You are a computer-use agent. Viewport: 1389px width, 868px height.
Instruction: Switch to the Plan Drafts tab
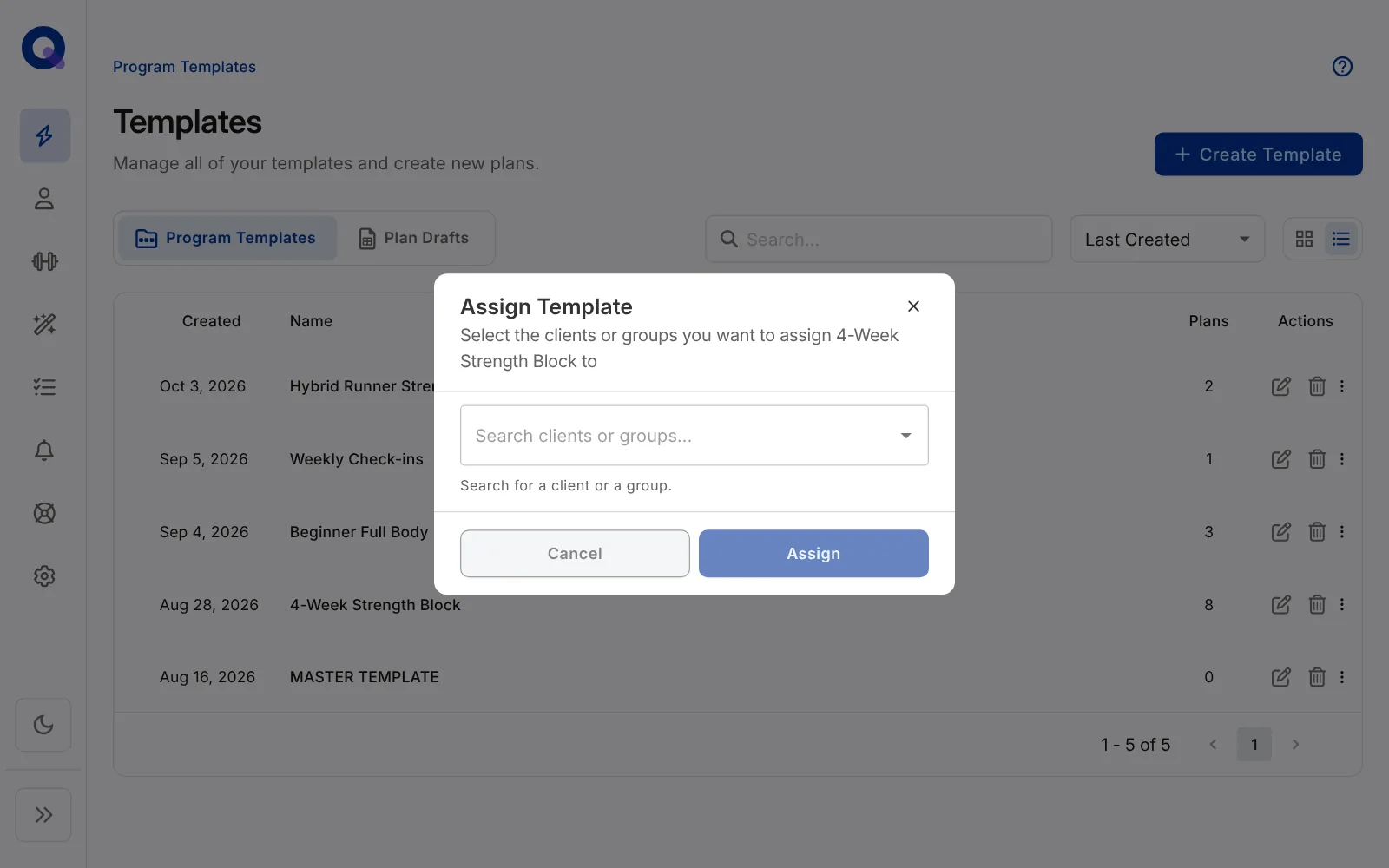(x=413, y=238)
